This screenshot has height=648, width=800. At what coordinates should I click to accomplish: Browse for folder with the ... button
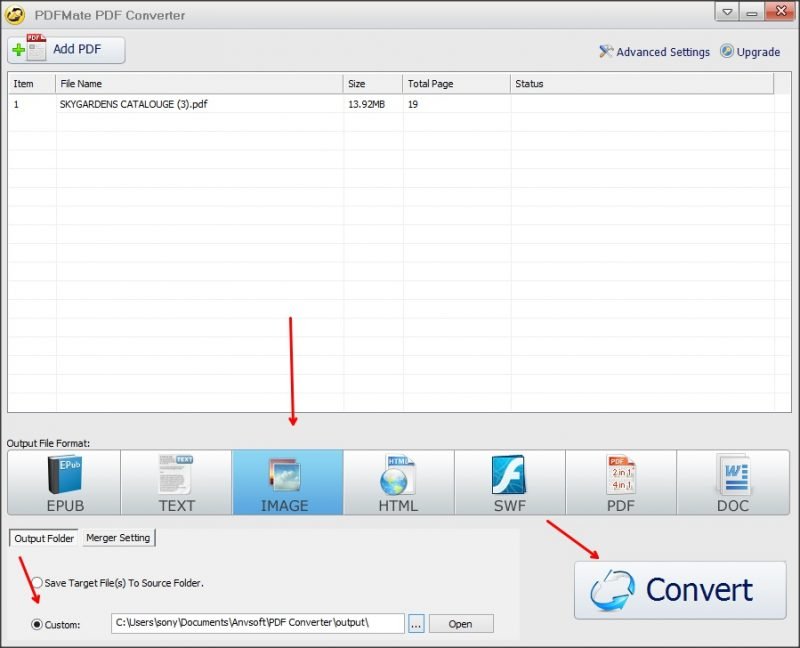coord(416,624)
